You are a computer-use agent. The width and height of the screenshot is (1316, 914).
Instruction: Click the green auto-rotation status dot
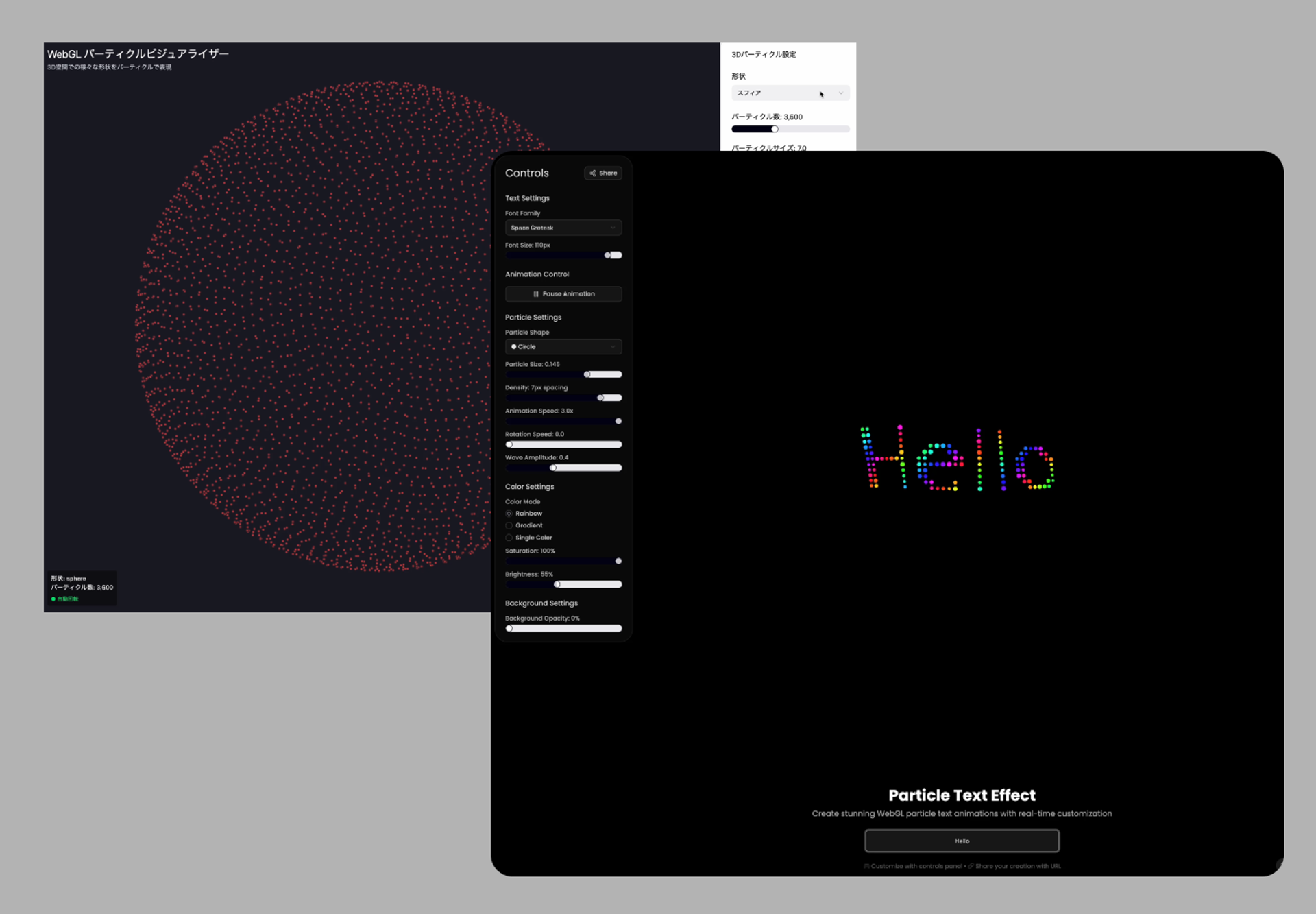point(53,599)
